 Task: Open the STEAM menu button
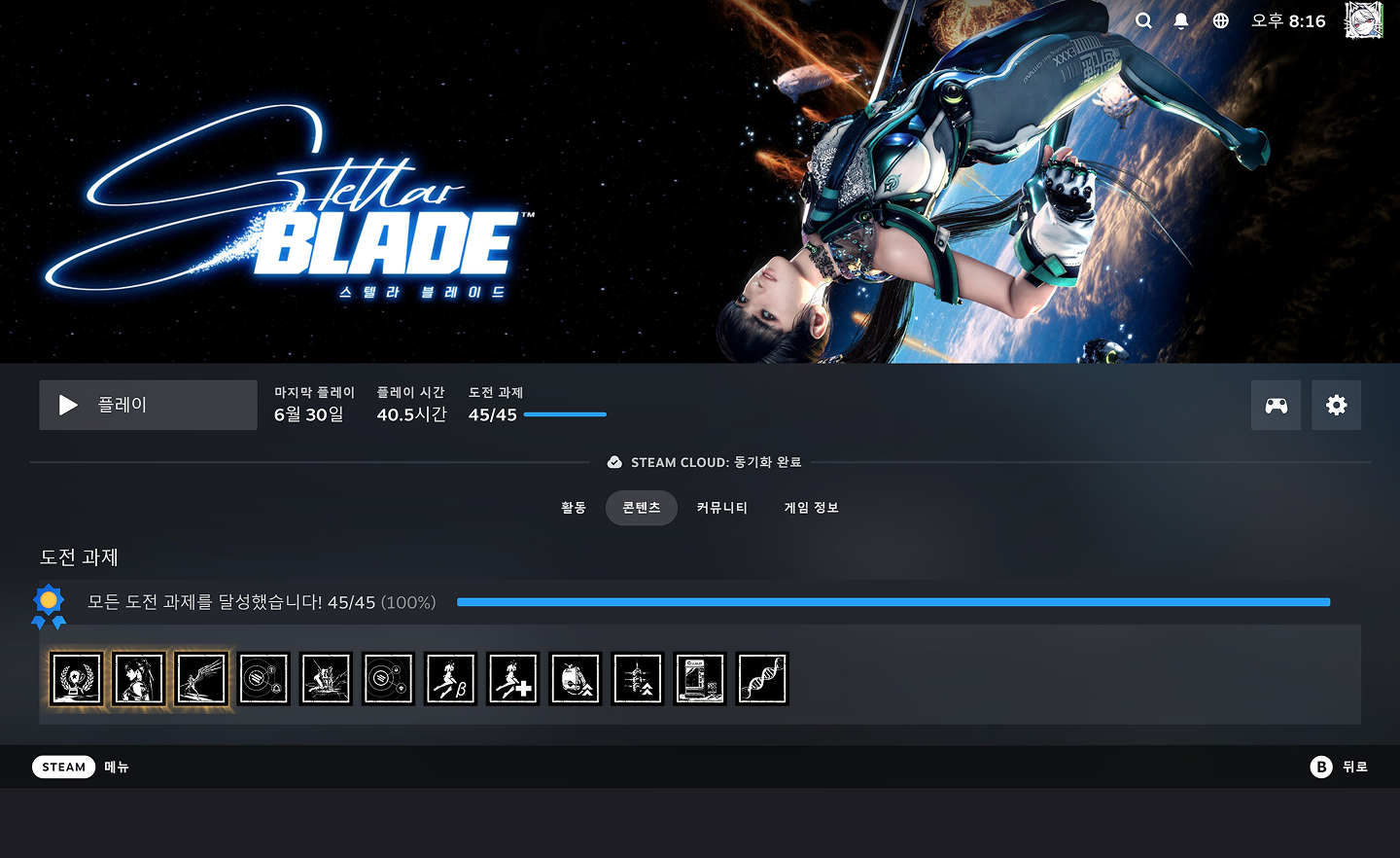pyautogui.click(x=64, y=767)
